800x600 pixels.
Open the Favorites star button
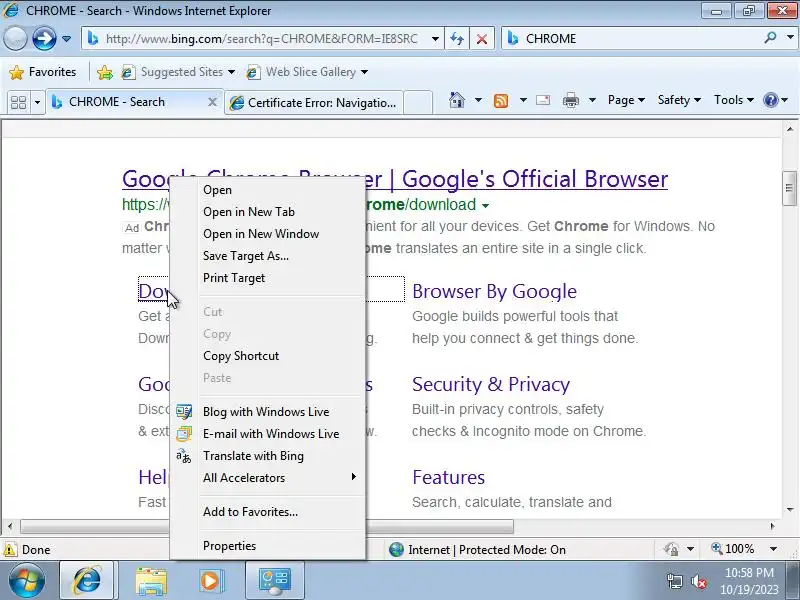click(x=43, y=72)
